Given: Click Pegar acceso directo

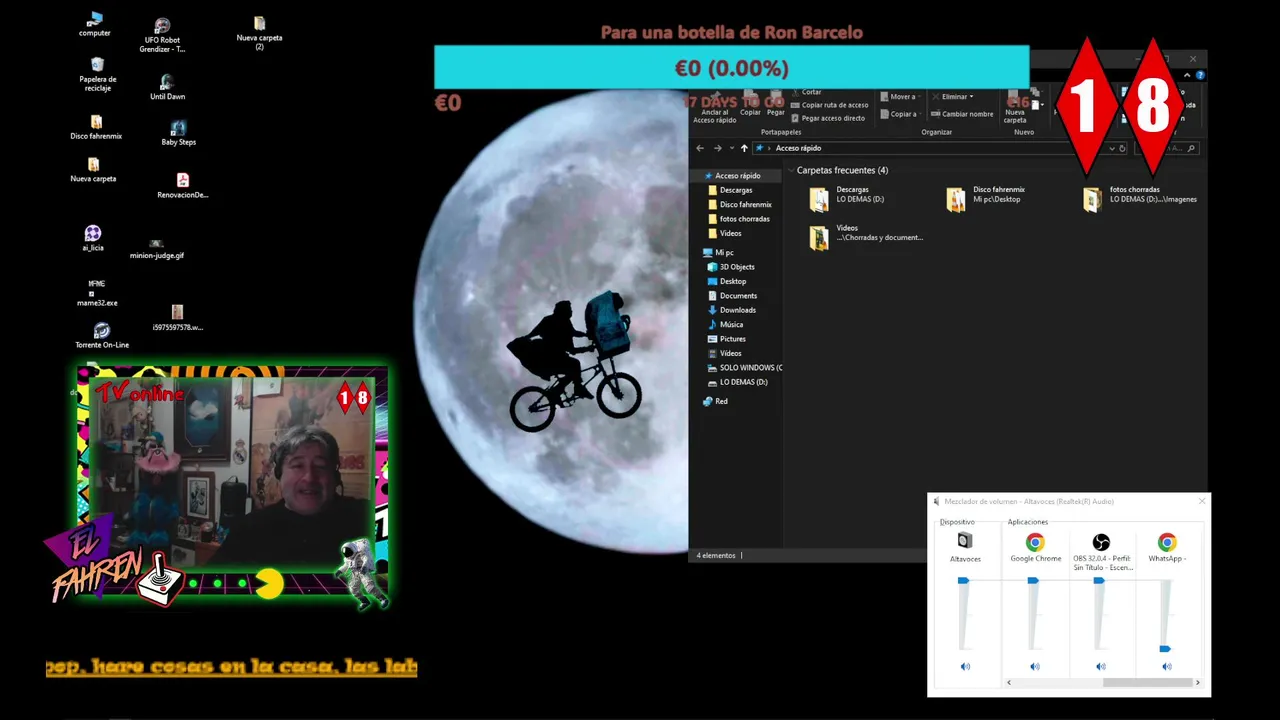Looking at the screenshot, I should click(827, 118).
